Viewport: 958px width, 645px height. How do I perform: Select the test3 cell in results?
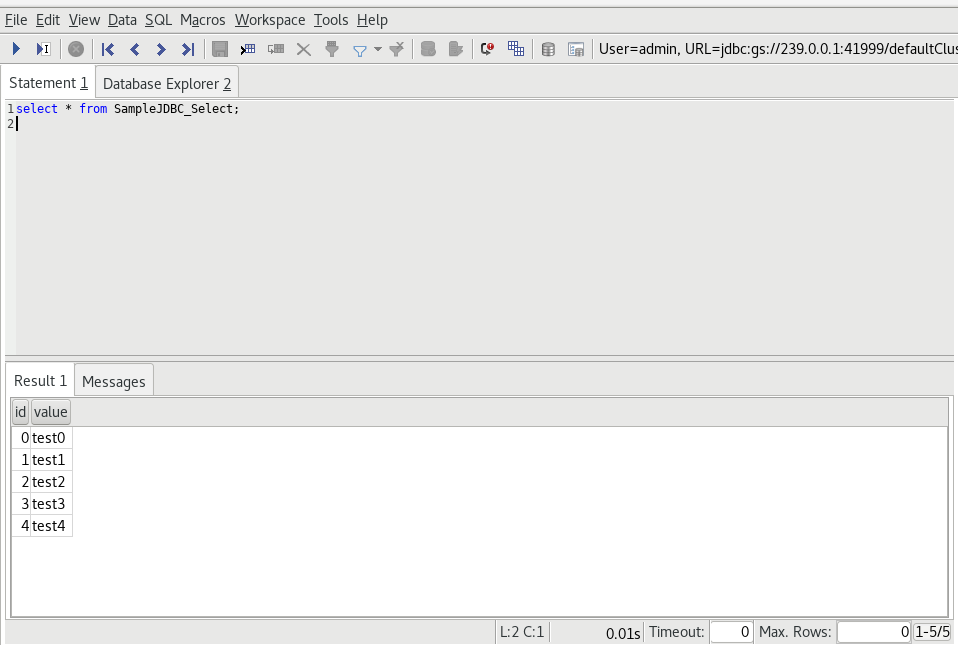coord(49,504)
